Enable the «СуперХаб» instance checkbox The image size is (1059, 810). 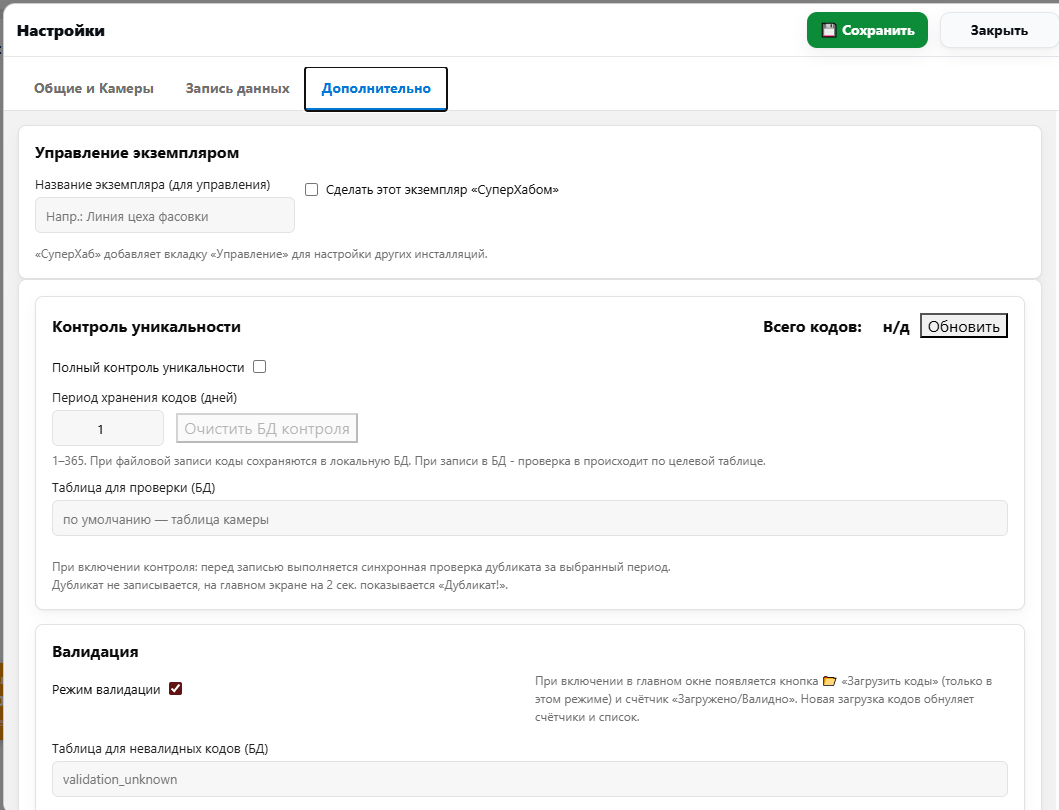click(x=312, y=189)
